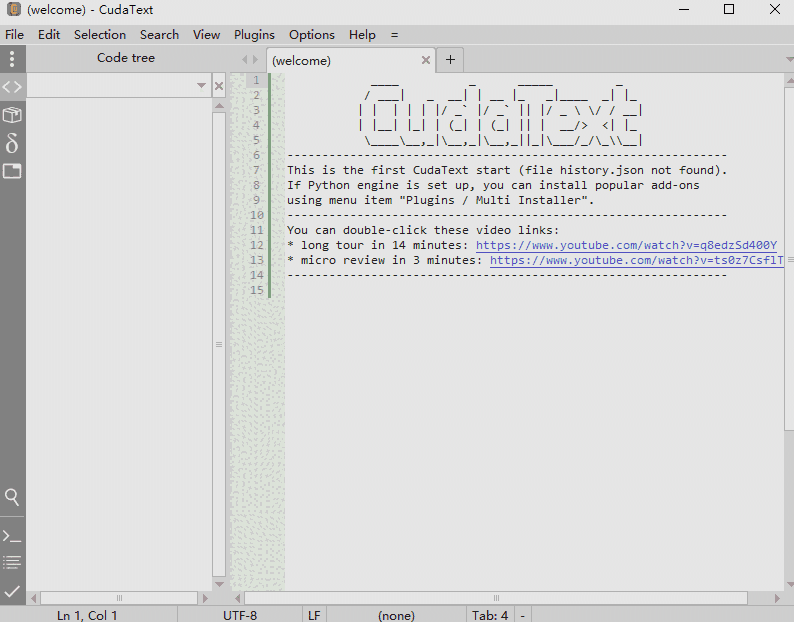Clear the code tree filter field
Screen dimensions: 794x622
point(219,87)
